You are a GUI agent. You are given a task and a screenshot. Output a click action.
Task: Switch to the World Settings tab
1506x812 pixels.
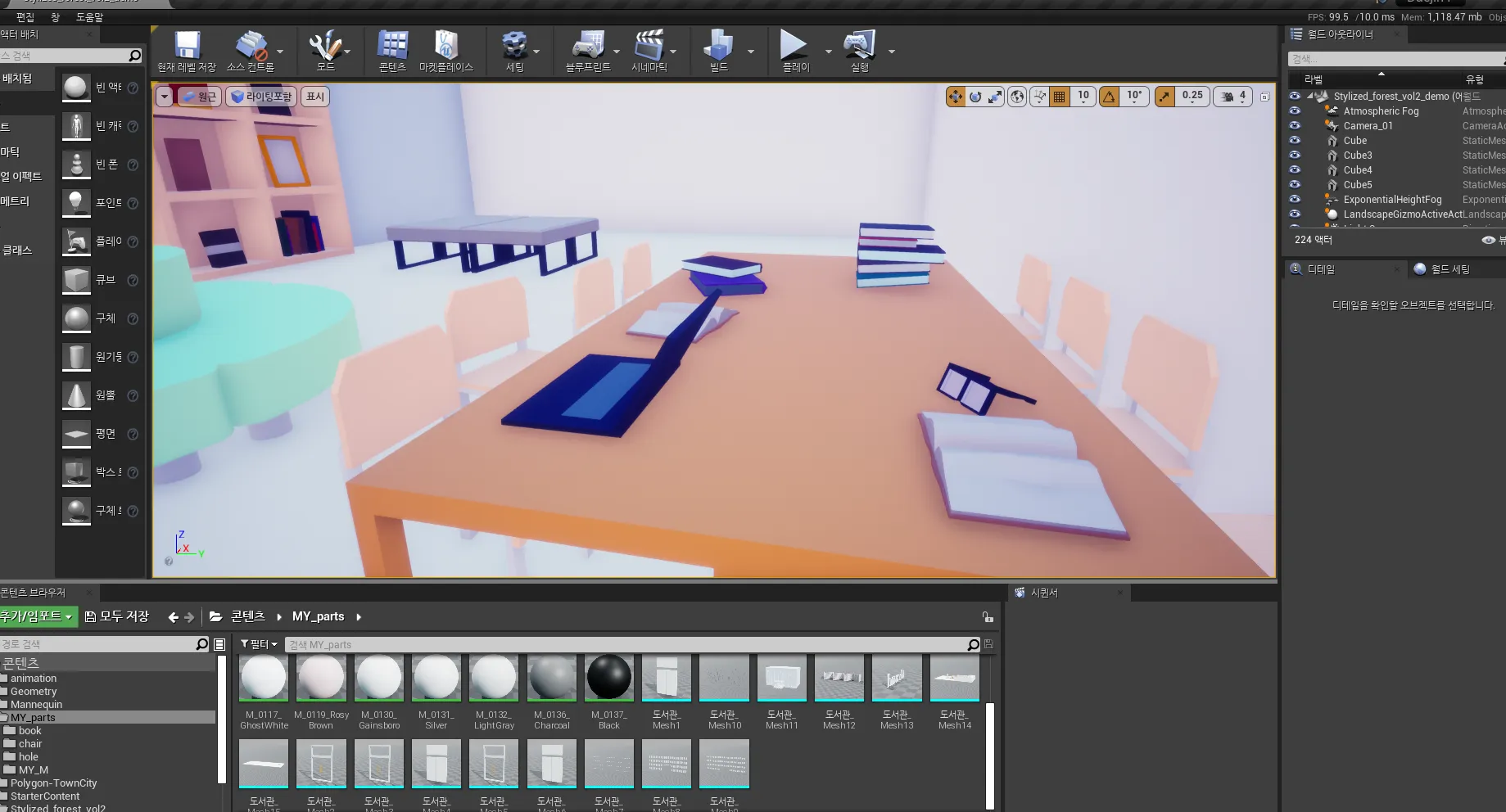pyautogui.click(x=1449, y=269)
